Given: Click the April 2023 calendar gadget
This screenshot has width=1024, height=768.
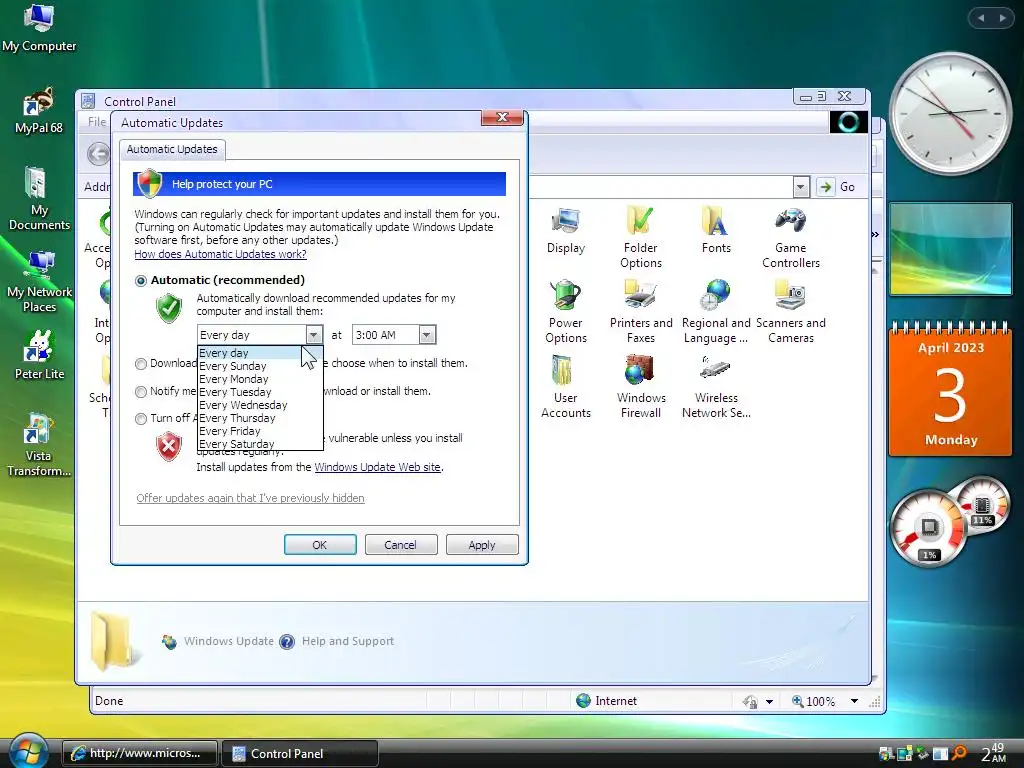Looking at the screenshot, I should click(950, 388).
